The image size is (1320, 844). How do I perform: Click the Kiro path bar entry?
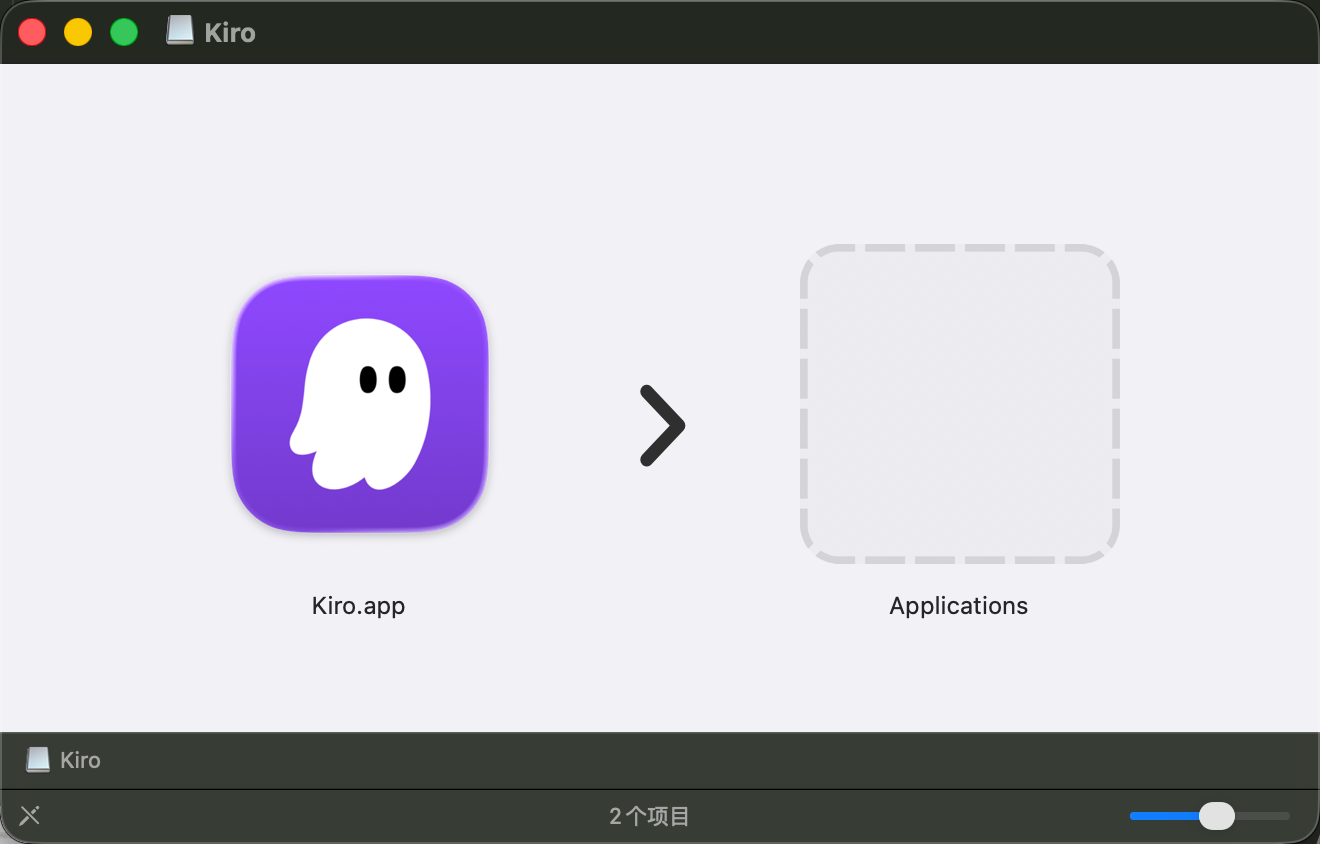click(64, 760)
